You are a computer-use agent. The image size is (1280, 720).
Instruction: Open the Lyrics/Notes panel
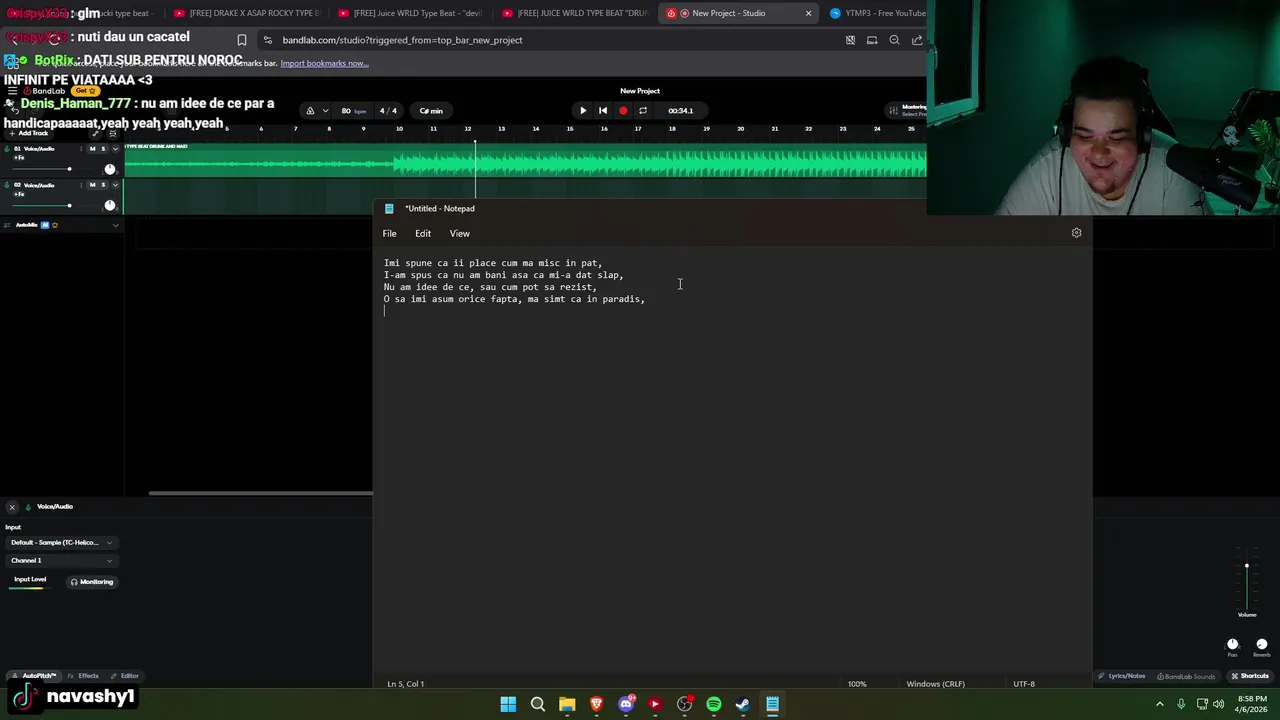pyautogui.click(x=1121, y=676)
